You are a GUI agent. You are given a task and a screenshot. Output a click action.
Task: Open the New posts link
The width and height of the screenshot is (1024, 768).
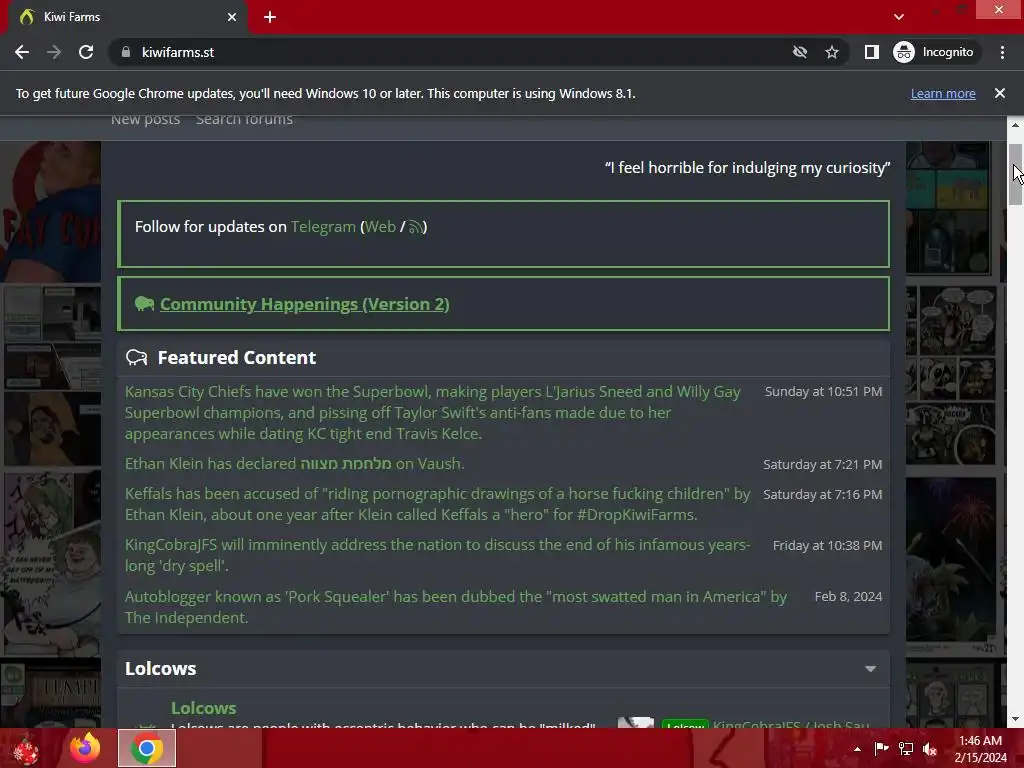pyautogui.click(x=146, y=120)
